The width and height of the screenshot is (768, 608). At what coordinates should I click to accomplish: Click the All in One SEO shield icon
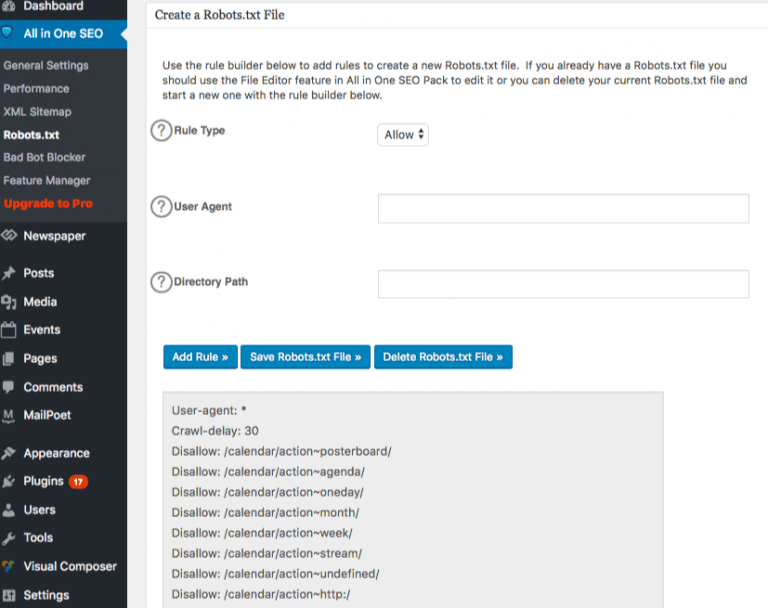[x=9, y=34]
